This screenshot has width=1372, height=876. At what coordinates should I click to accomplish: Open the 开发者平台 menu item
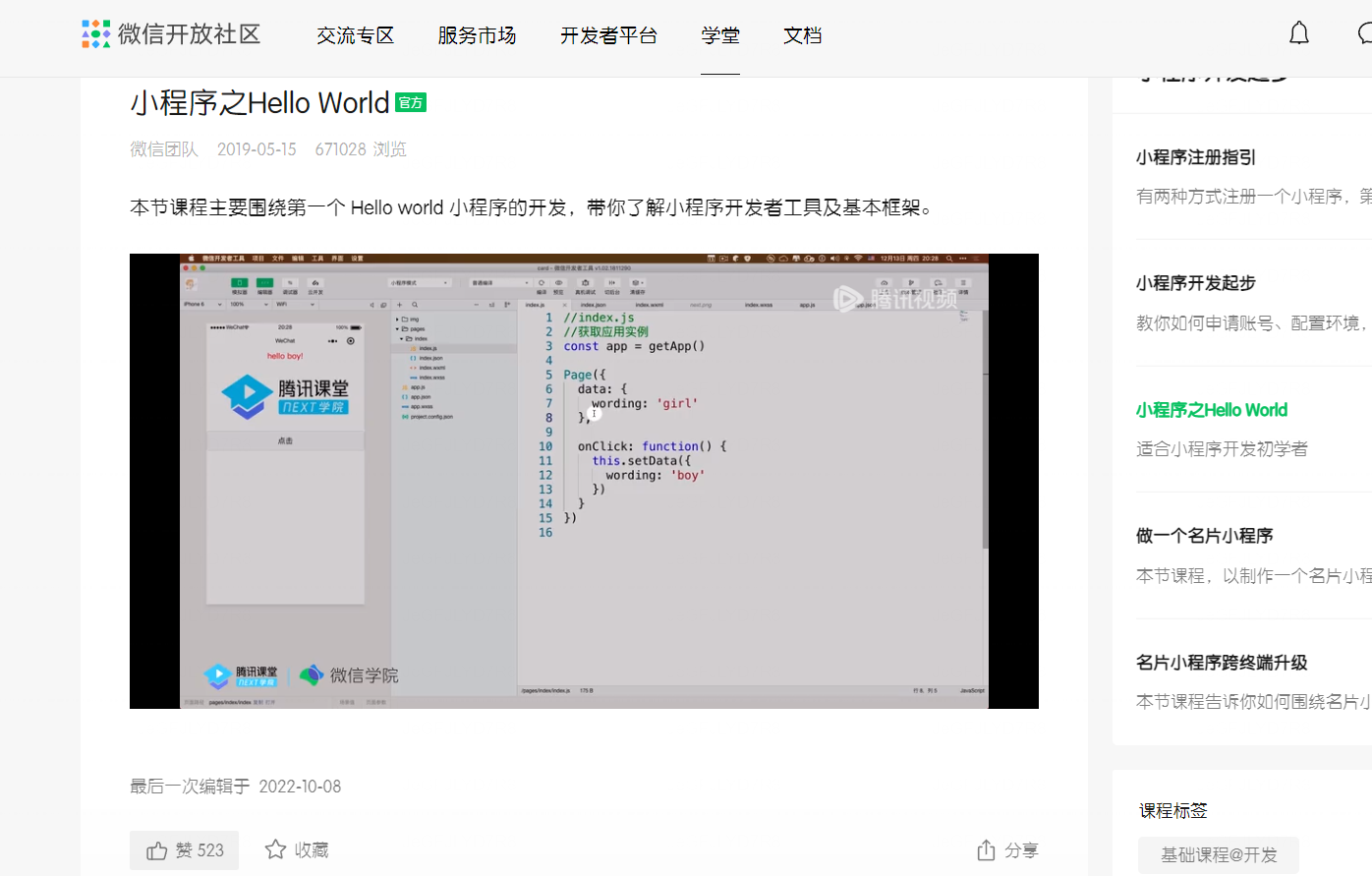point(608,35)
